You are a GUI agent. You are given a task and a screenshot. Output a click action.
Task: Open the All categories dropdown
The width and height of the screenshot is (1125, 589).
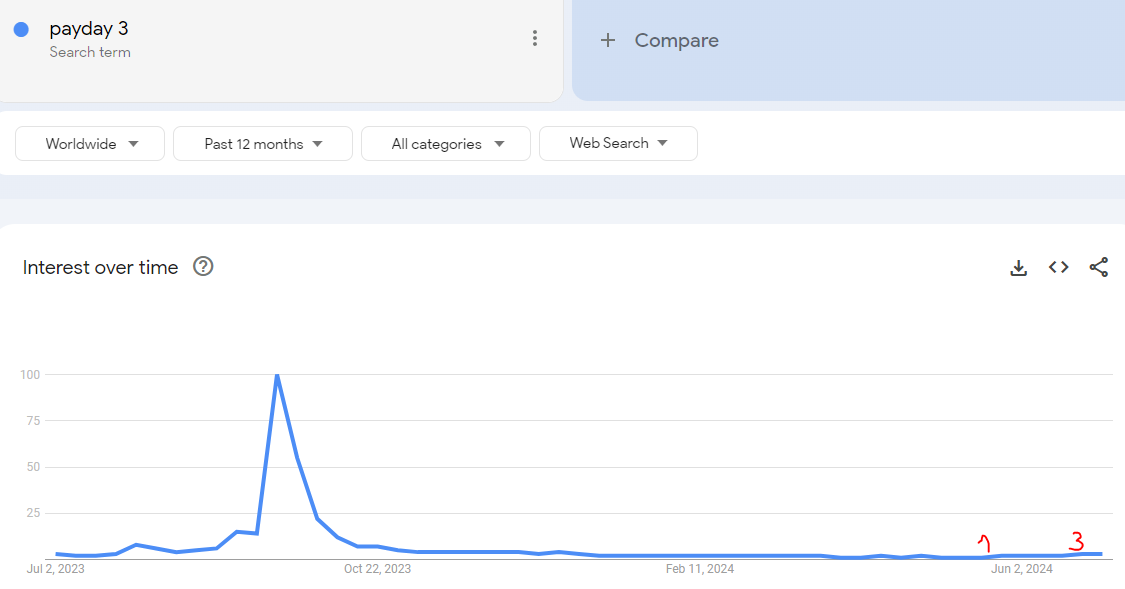[446, 143]
